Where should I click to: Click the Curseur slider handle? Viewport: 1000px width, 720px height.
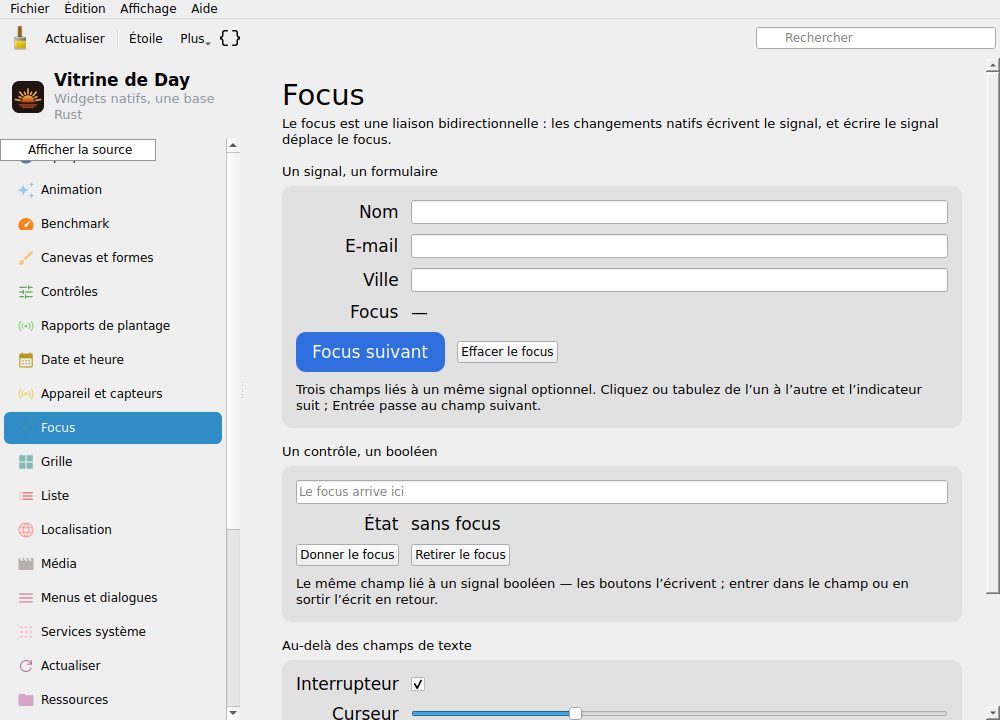tap(575, 713)
